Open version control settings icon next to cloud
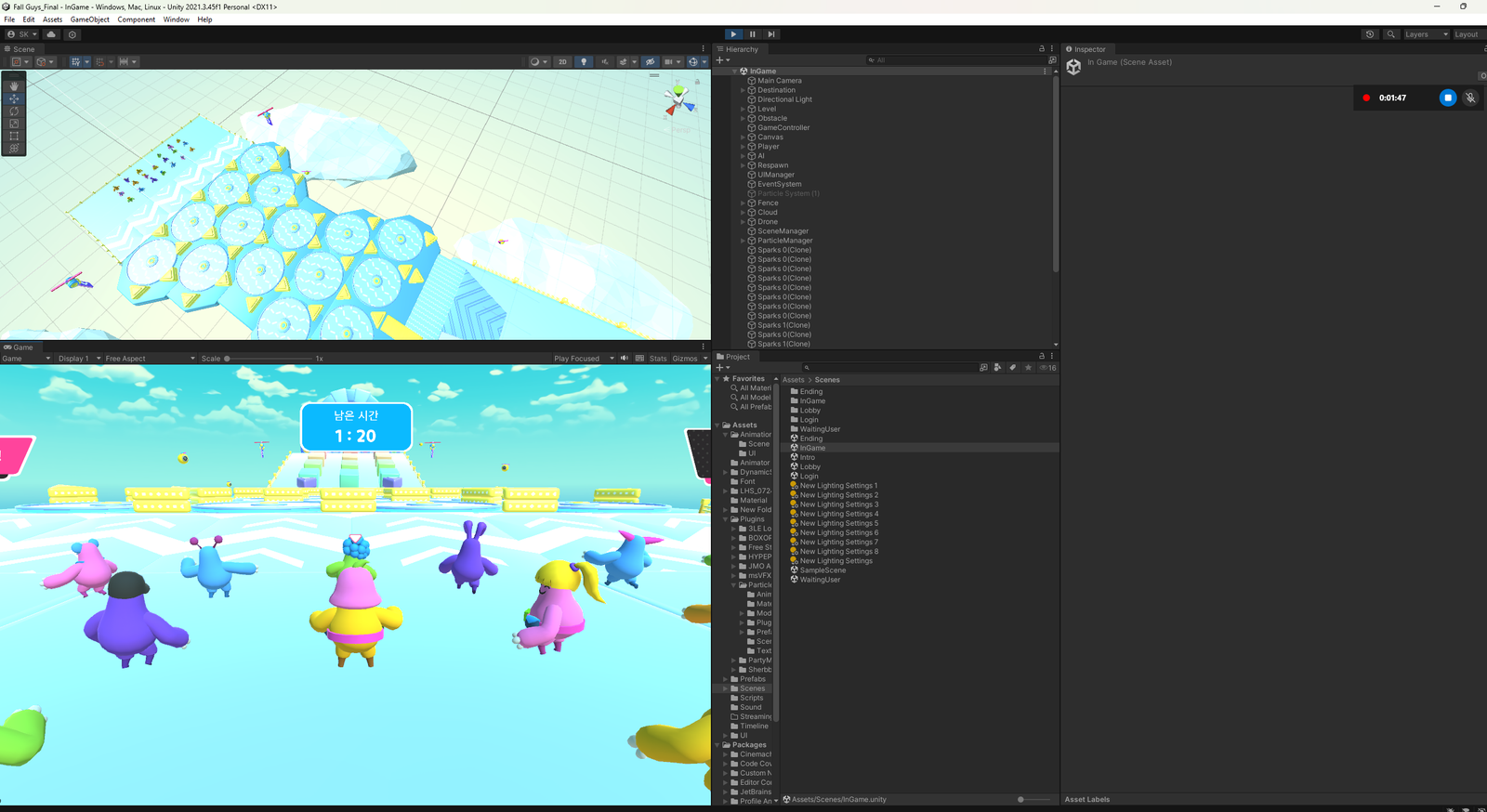Screen dimensions: 1487x812 pyautogui.click(x=72, y=34)
